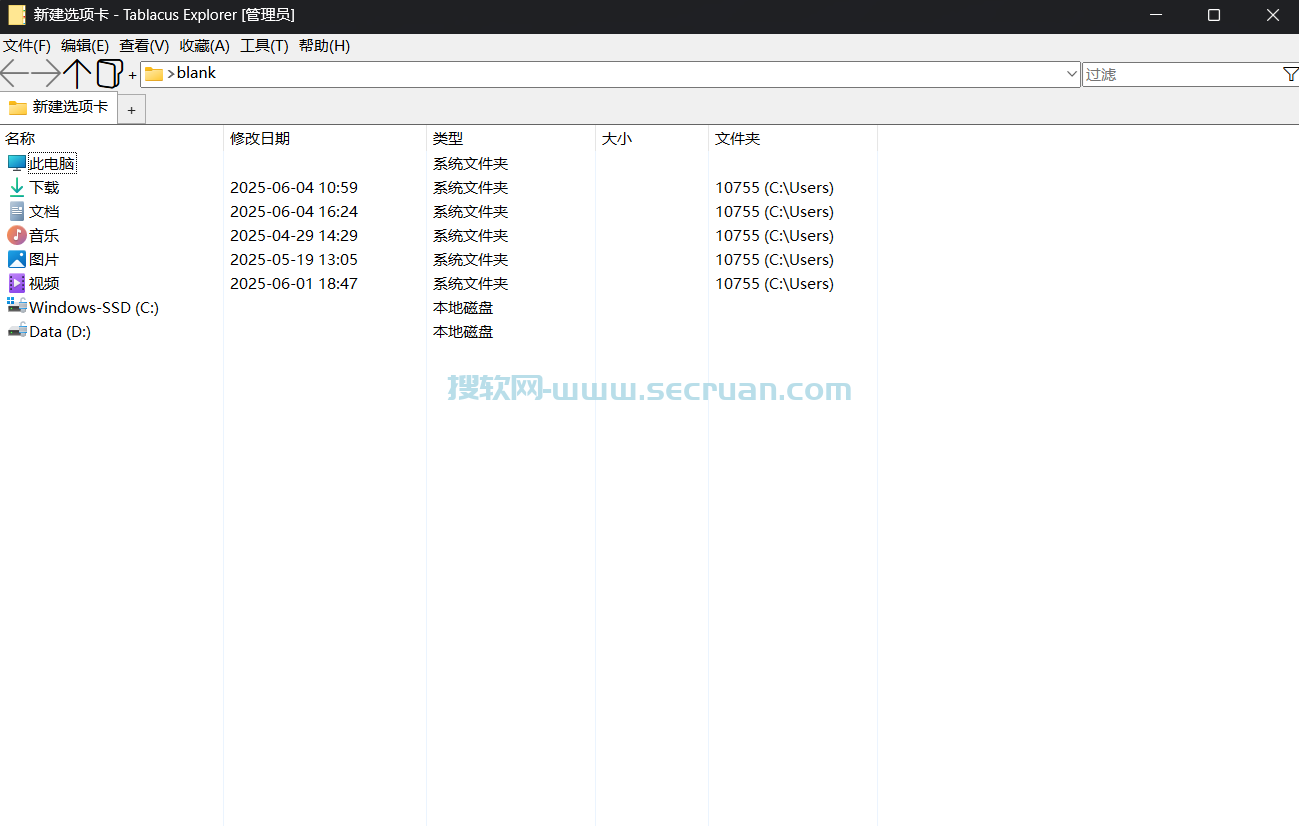Viewport: 1299px width, 826px height.
Task: Navigate up with the up arrow
Action: (77, 73)
